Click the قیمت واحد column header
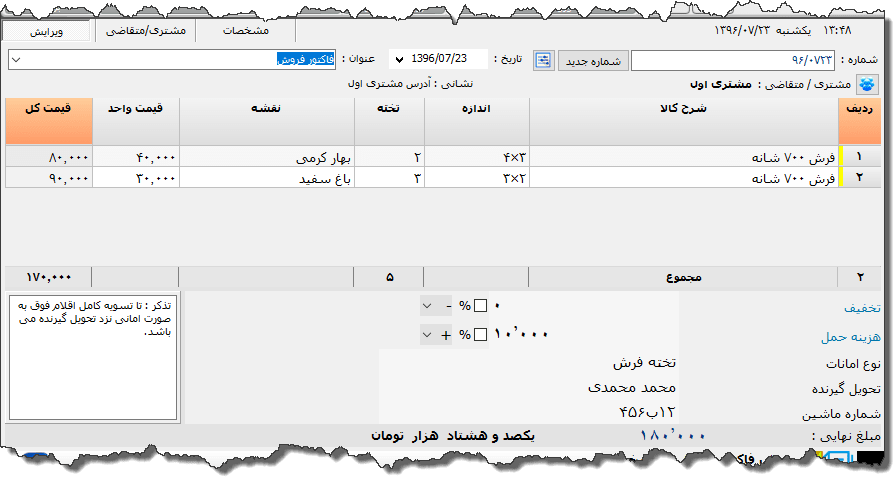 click(136, 121)
